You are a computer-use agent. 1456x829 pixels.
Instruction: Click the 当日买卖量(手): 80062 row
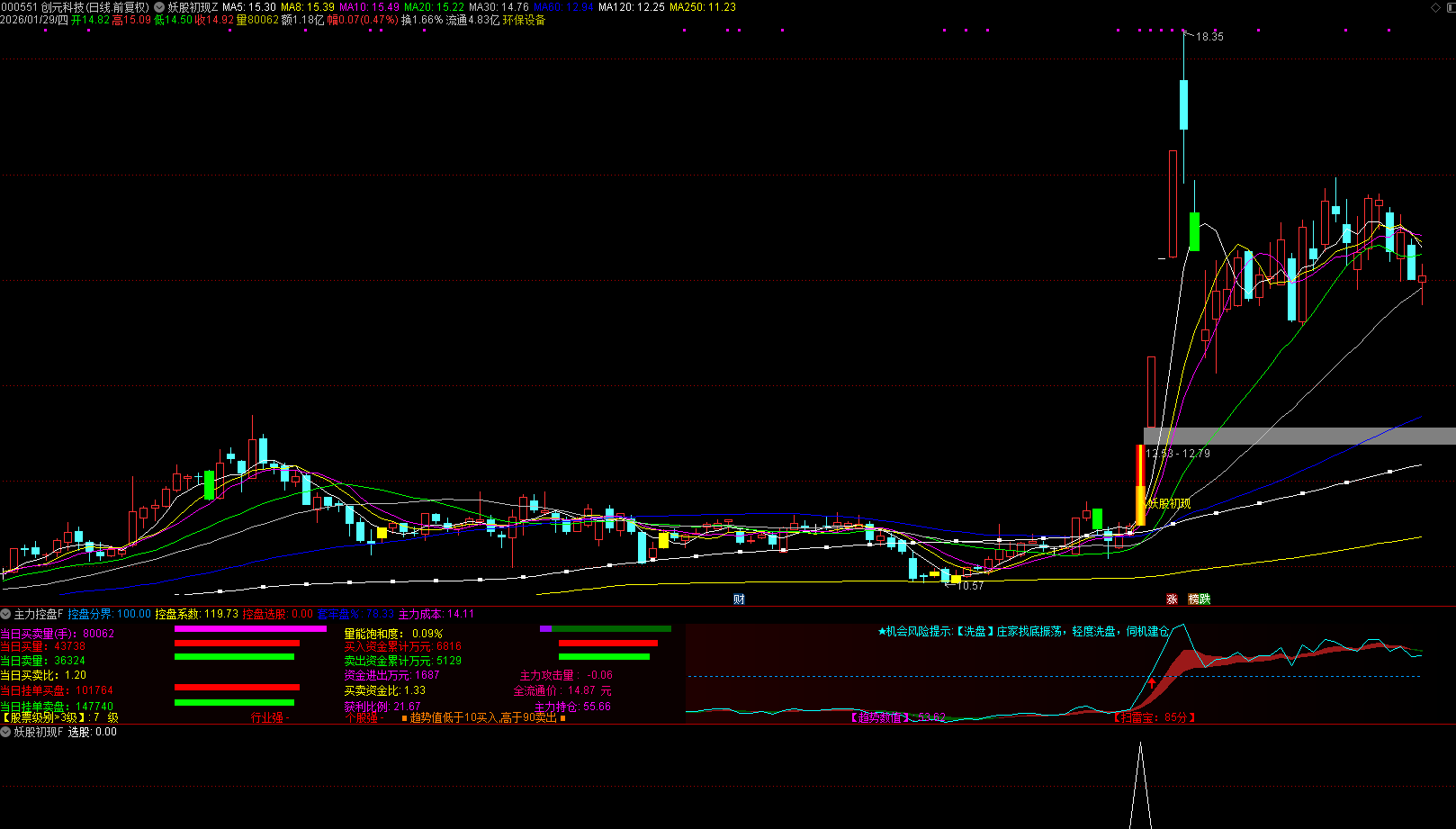(58, 634)
